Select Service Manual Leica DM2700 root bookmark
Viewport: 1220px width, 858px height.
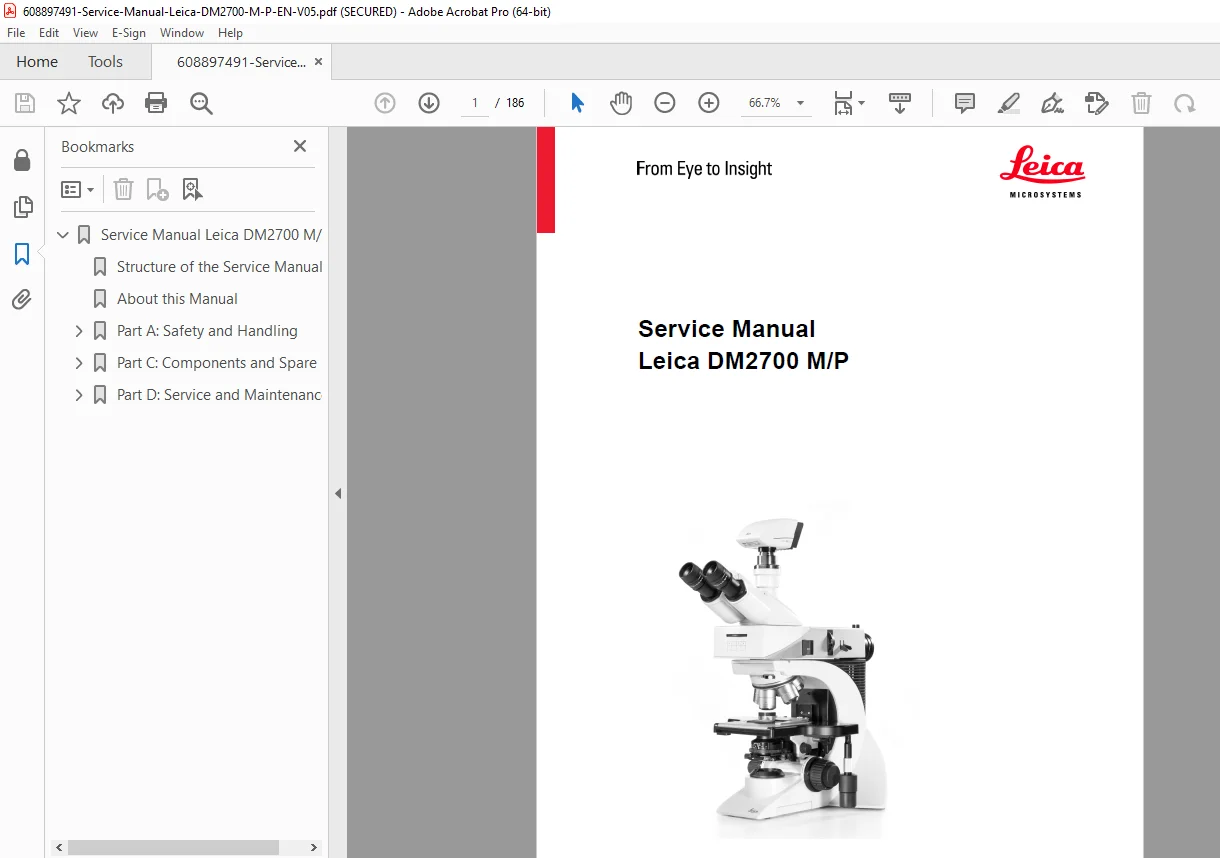click(x=211, y=235)
